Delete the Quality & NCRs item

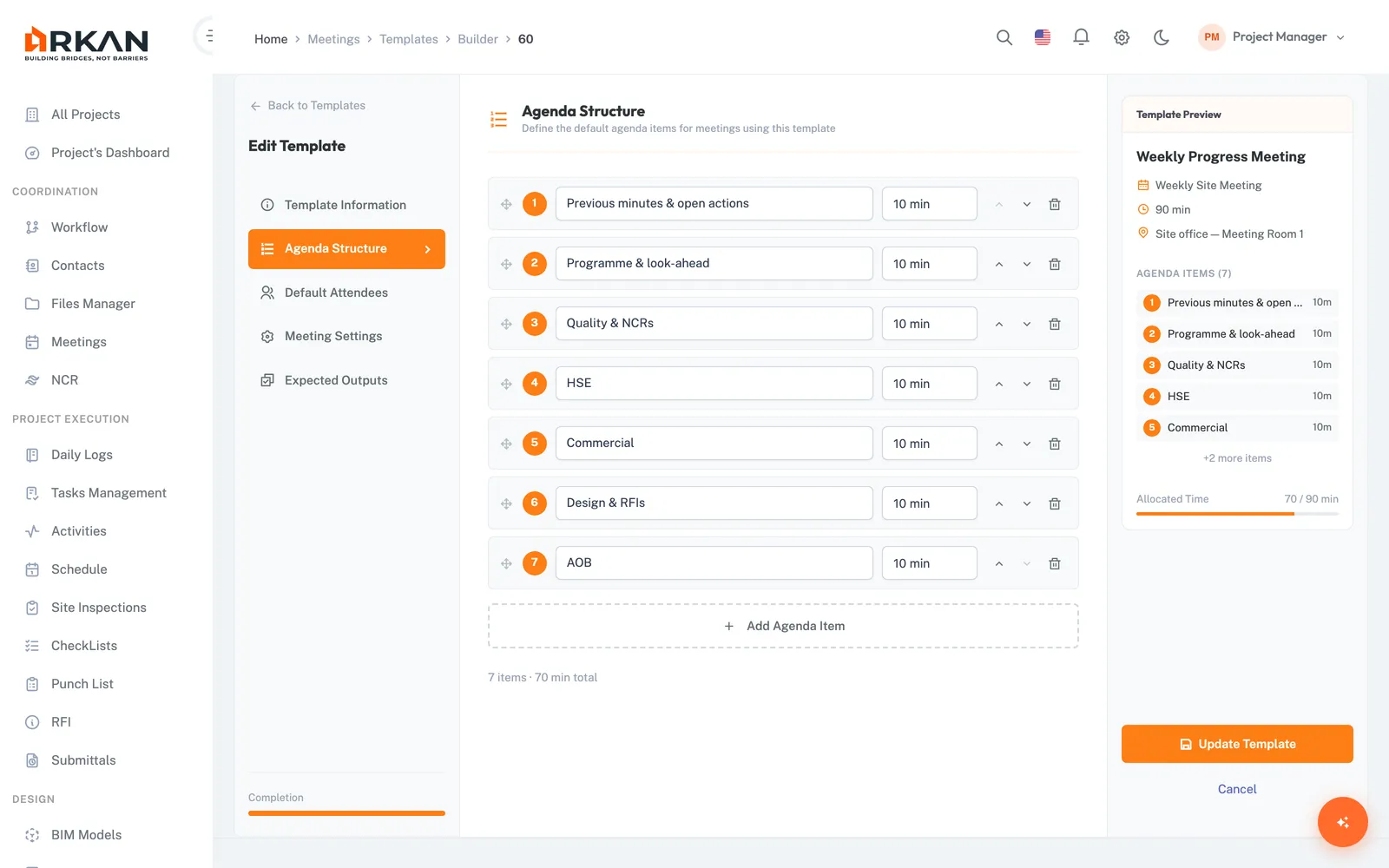click(x=1055, y=324)
